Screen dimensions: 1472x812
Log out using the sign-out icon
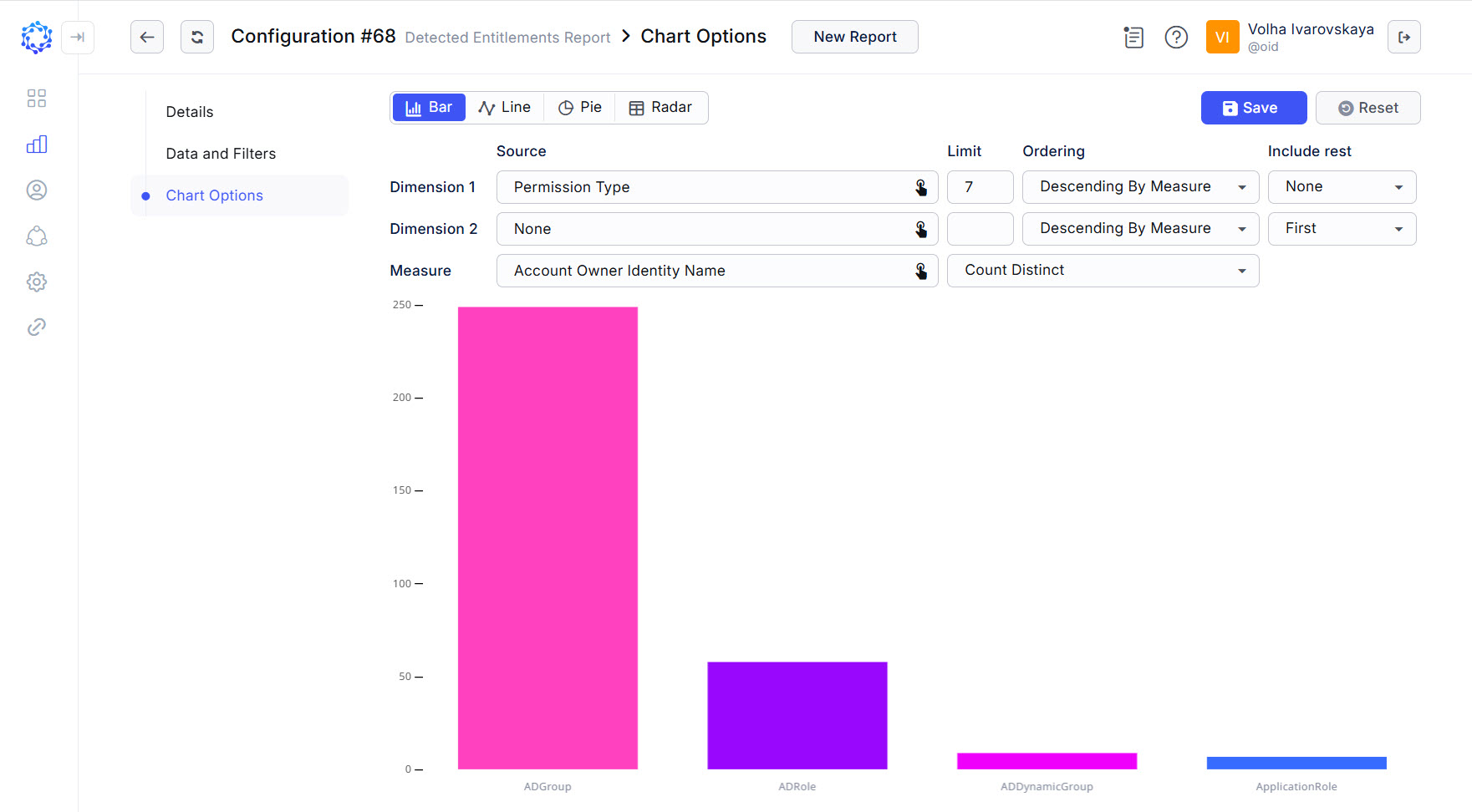tap(1404, 37)
